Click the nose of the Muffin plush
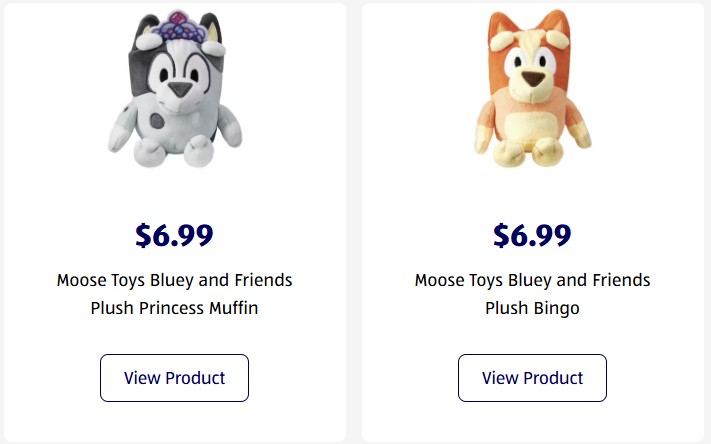The width and height of the screenshot is (711, 444). [178, 92]
